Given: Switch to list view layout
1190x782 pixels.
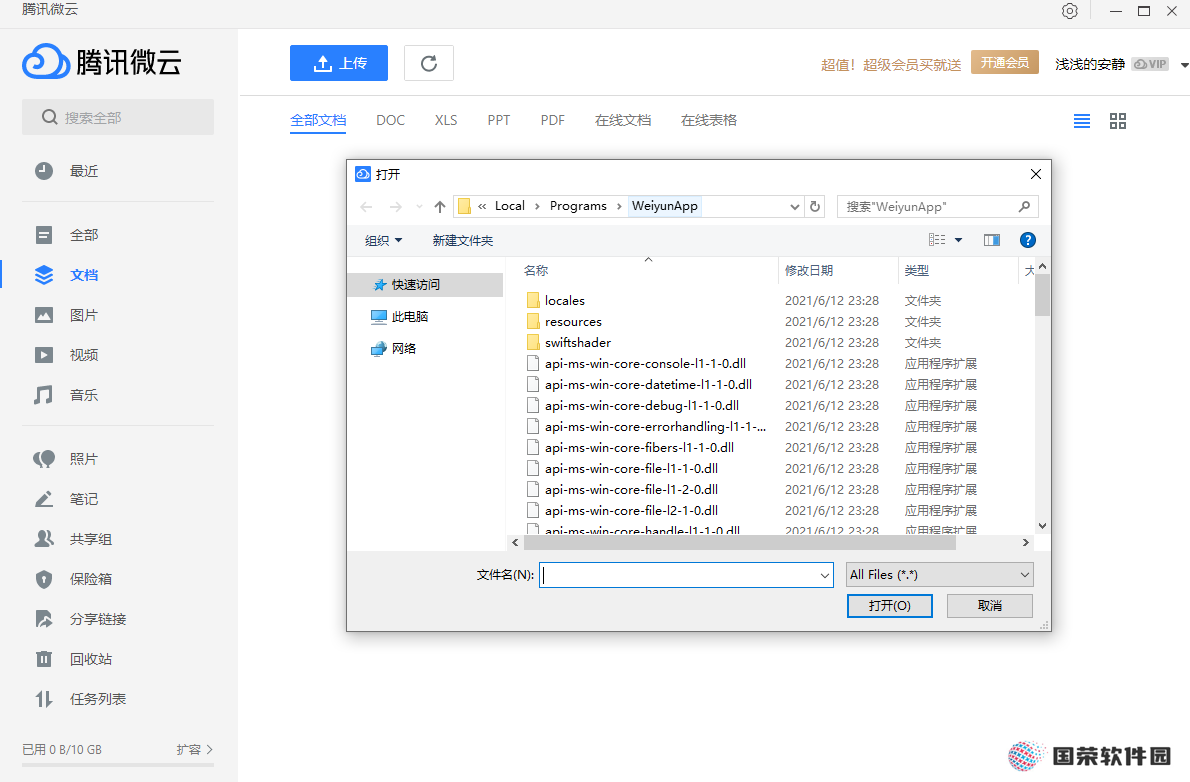Looking at the screenshot, I should tap(1081, 121).
